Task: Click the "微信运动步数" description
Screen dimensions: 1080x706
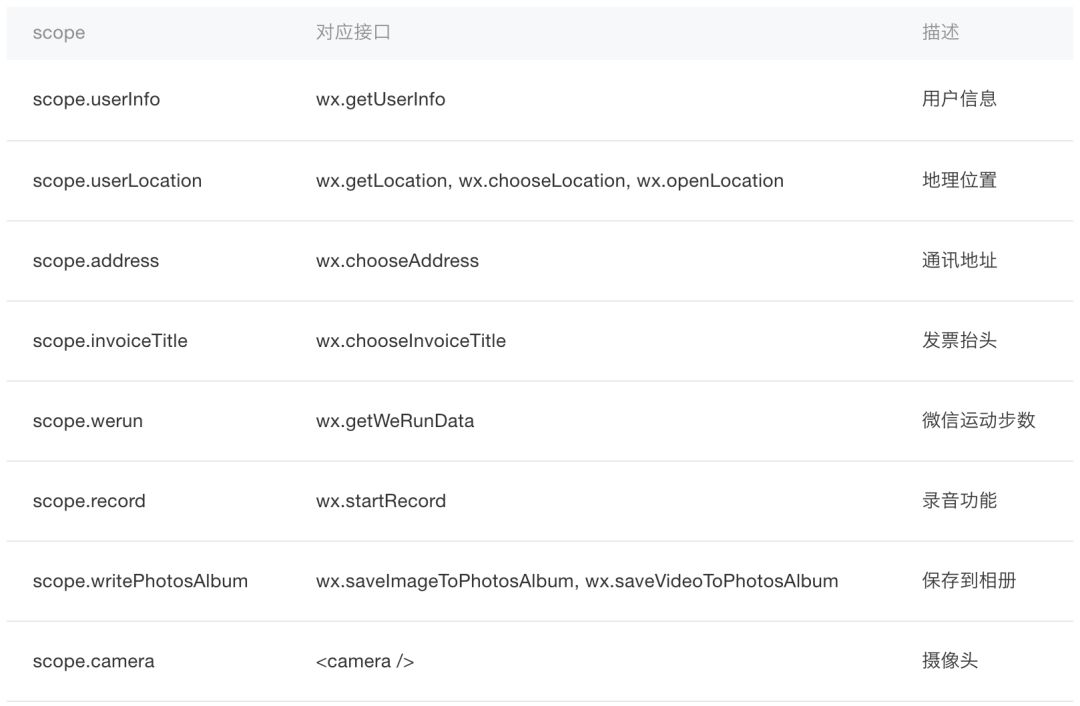Action: (978, 421)
